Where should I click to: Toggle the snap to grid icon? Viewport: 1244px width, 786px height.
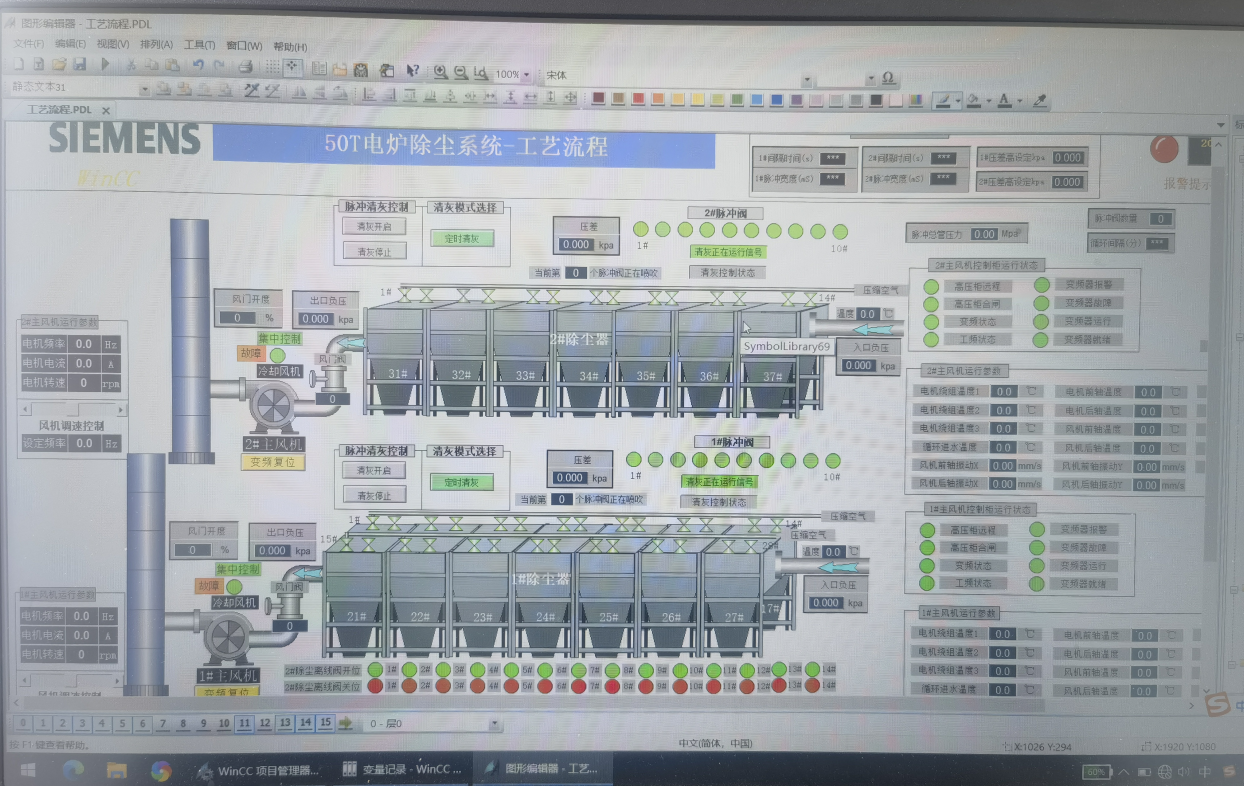coord(292,68)
